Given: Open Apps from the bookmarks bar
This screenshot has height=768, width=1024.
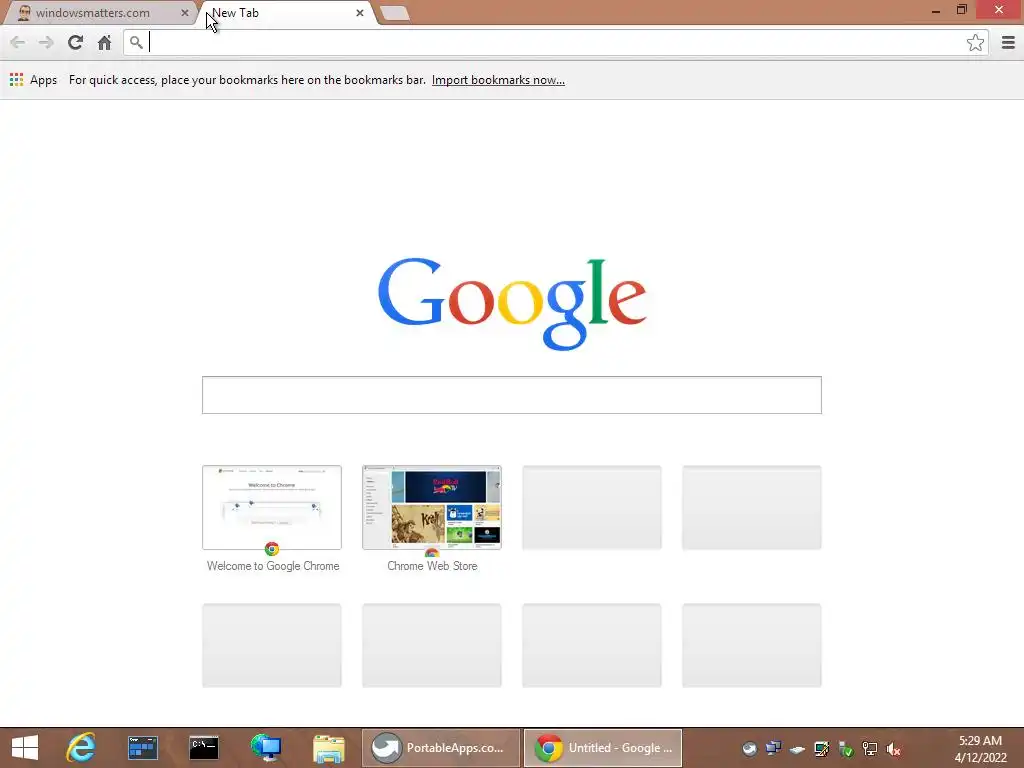Looking at the screenshot, I should [x=33, y=80].
